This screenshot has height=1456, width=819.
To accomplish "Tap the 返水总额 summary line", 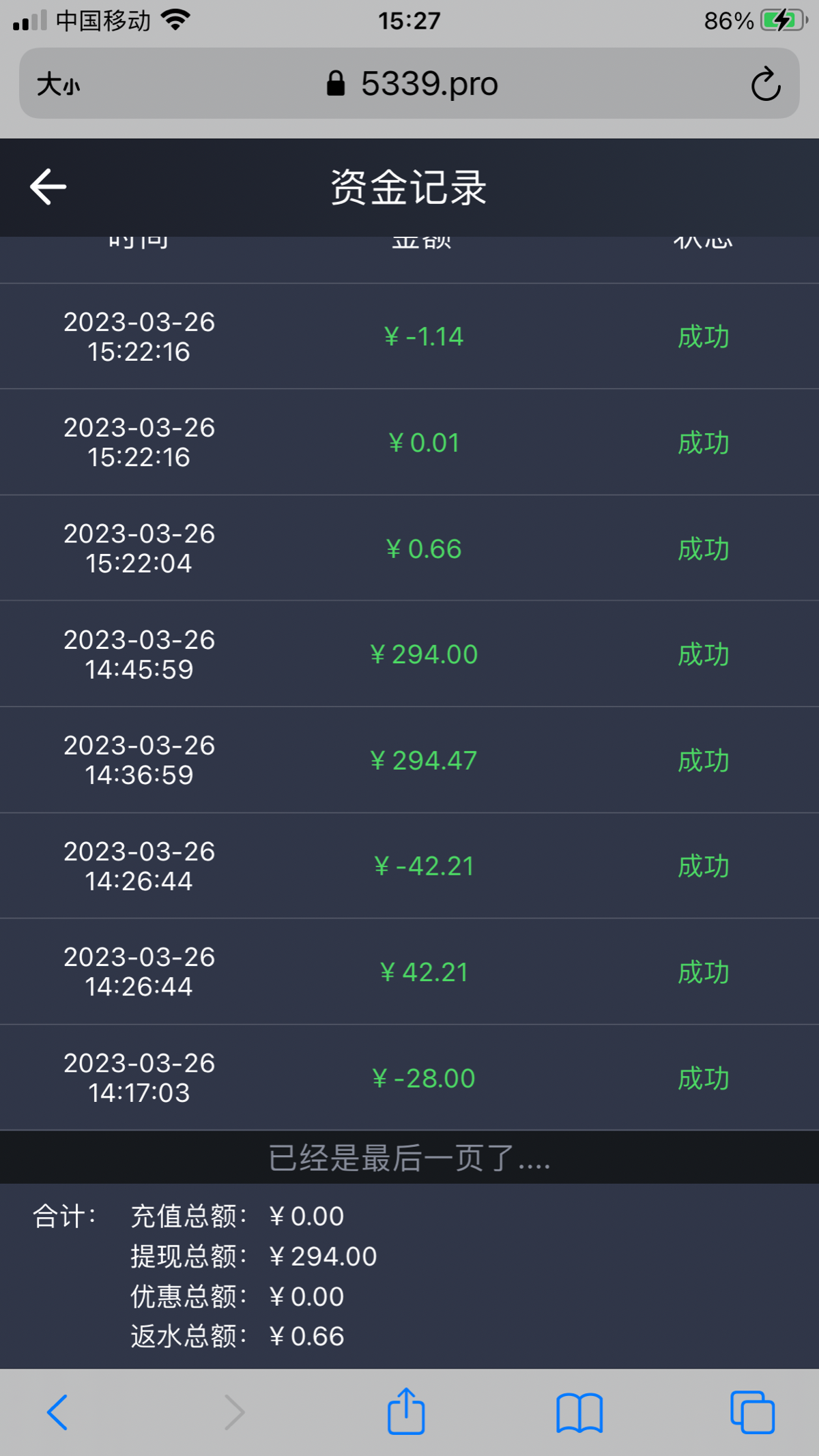I will click(x=238, y=1336).
